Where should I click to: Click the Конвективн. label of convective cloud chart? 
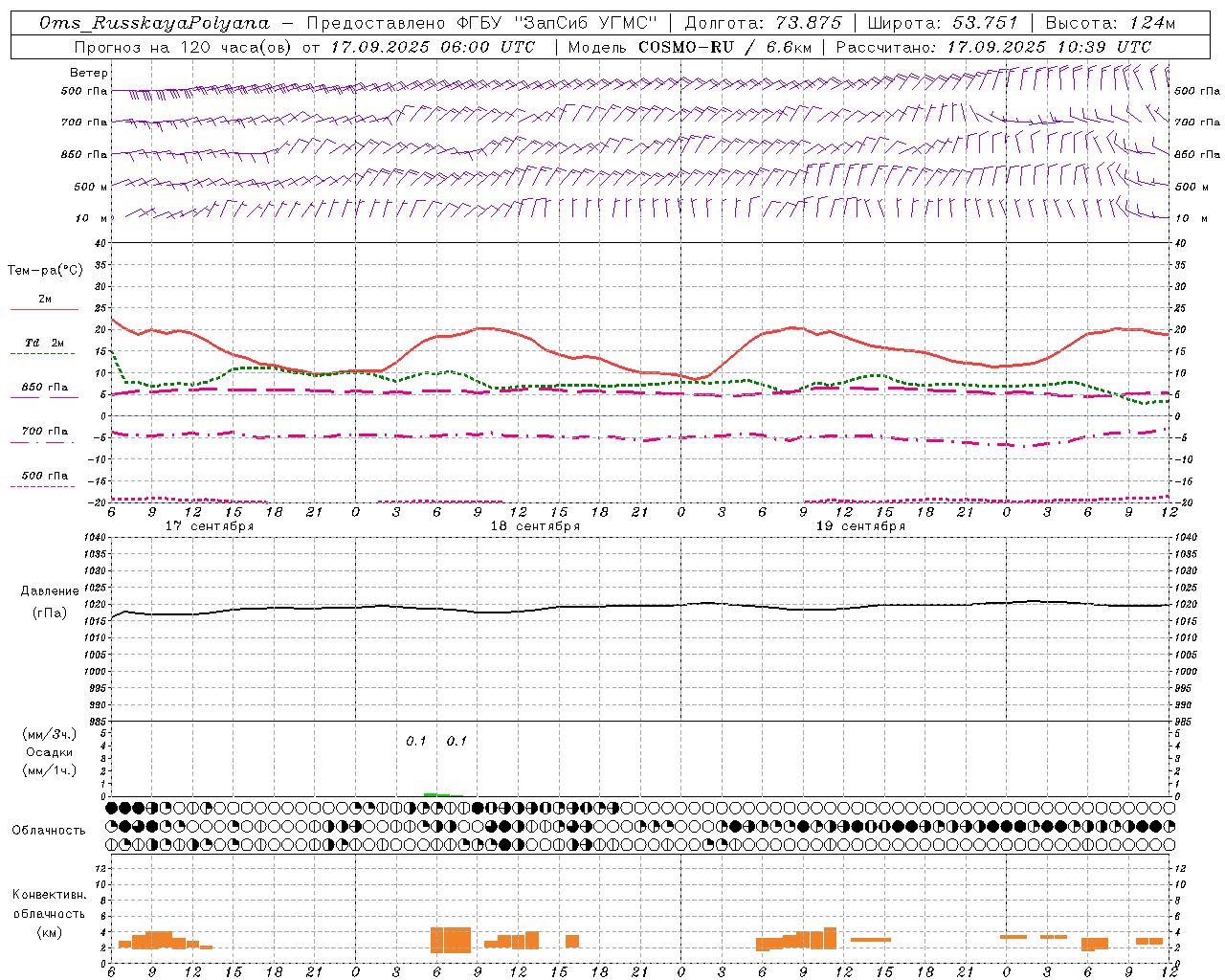pyautogui.click(x=50, y=895)
